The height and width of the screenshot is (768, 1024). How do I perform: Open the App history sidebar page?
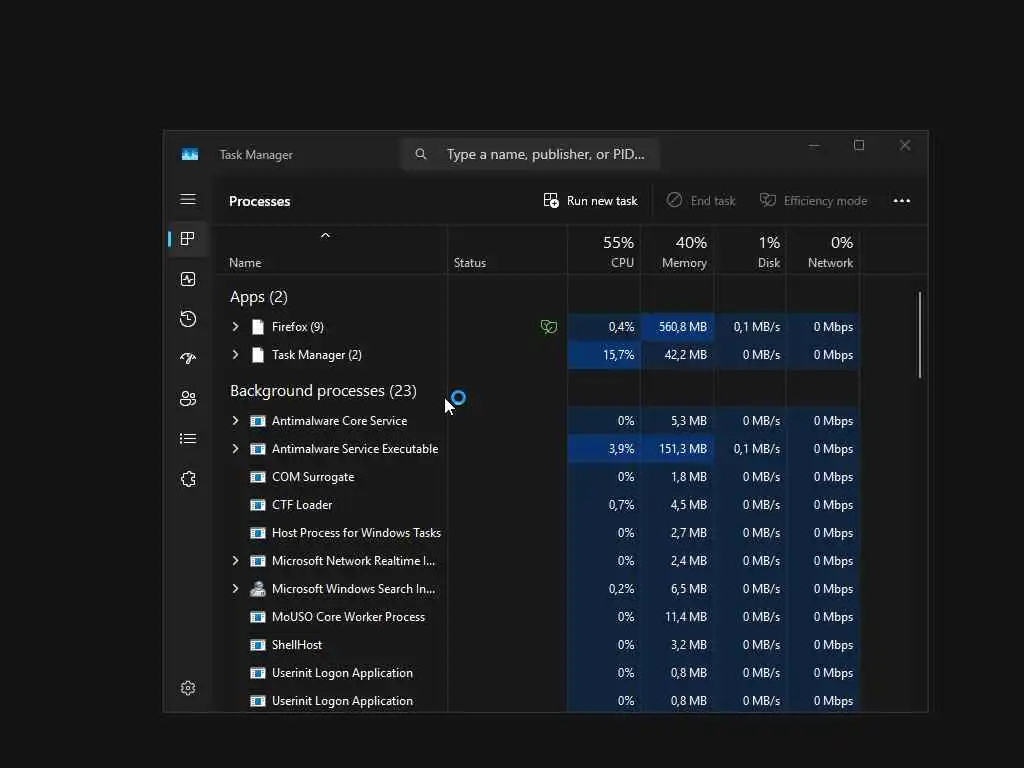click(x=188, y=319)
